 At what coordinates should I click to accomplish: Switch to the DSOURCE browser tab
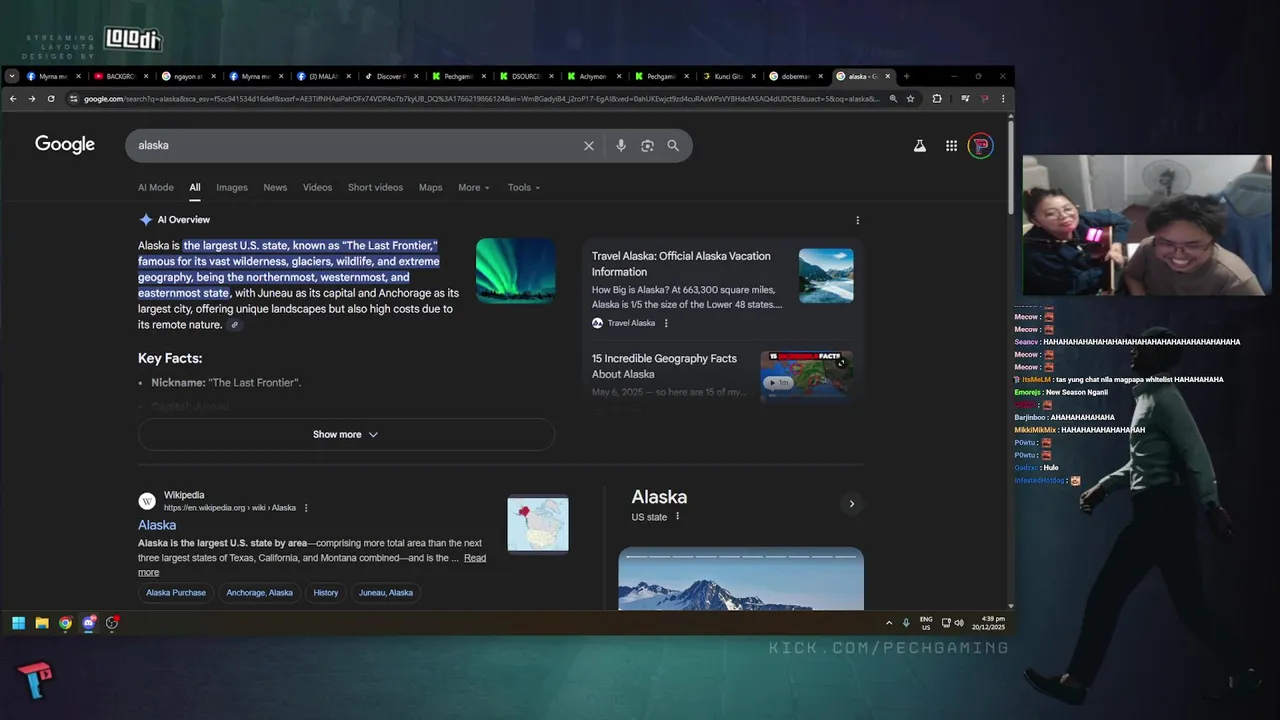(x=526, y=76)
